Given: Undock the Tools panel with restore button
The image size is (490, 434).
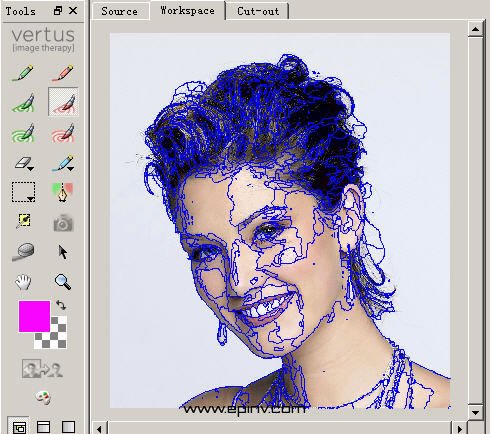Looking at the screenshot, I should 58,11.
